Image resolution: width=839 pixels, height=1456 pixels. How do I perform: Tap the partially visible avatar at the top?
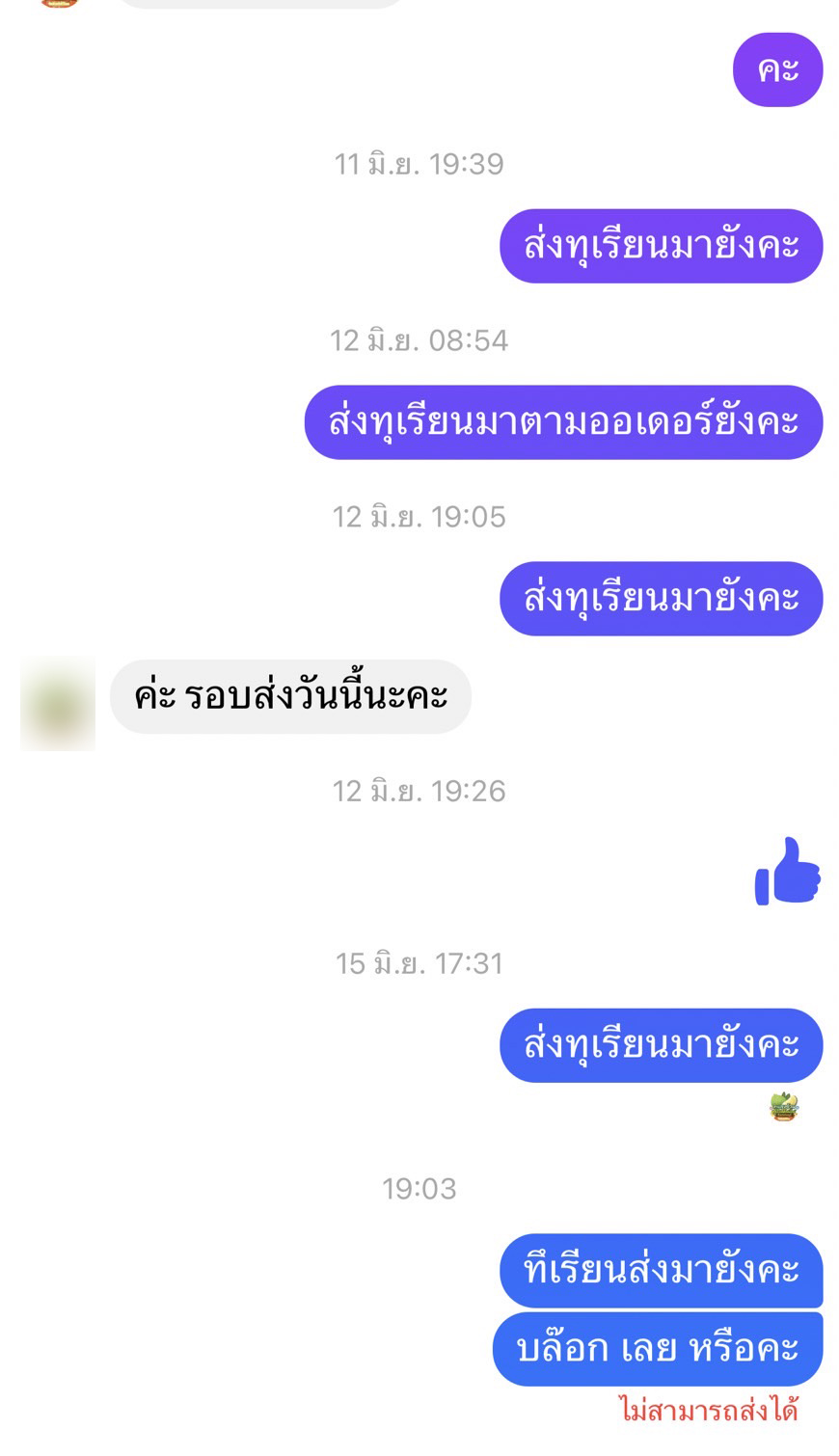coord(59,3)
